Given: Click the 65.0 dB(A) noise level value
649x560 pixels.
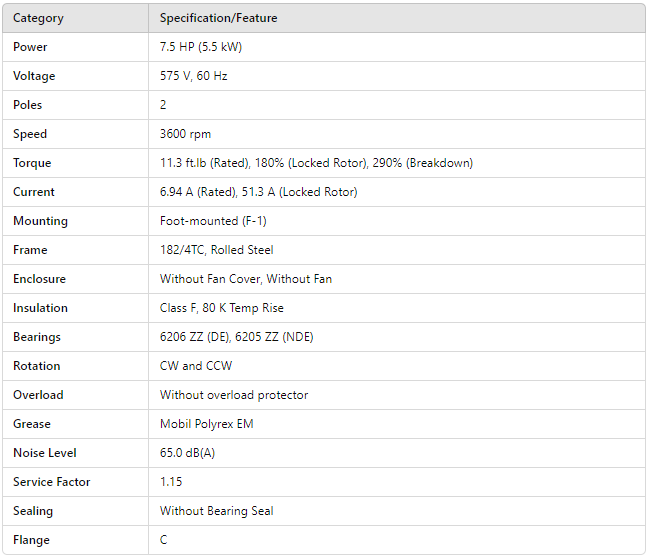Looking at the screenshot, I should click(189, 453).
